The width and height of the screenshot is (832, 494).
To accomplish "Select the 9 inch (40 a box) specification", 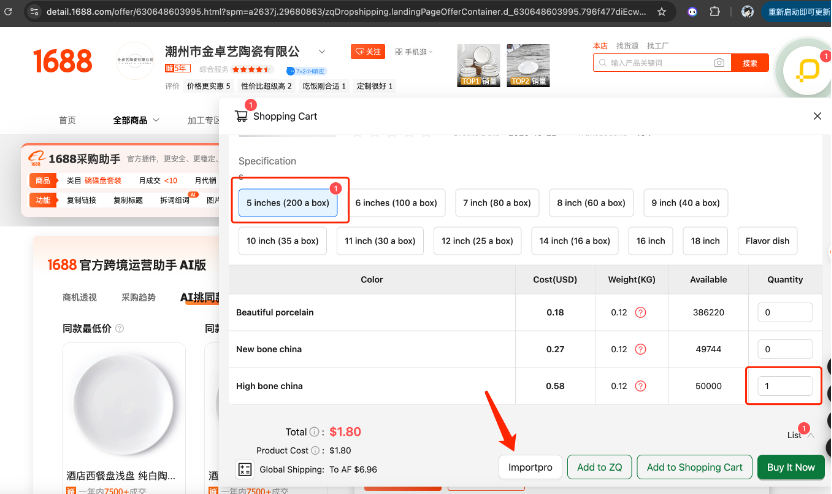I will point(686,203).
